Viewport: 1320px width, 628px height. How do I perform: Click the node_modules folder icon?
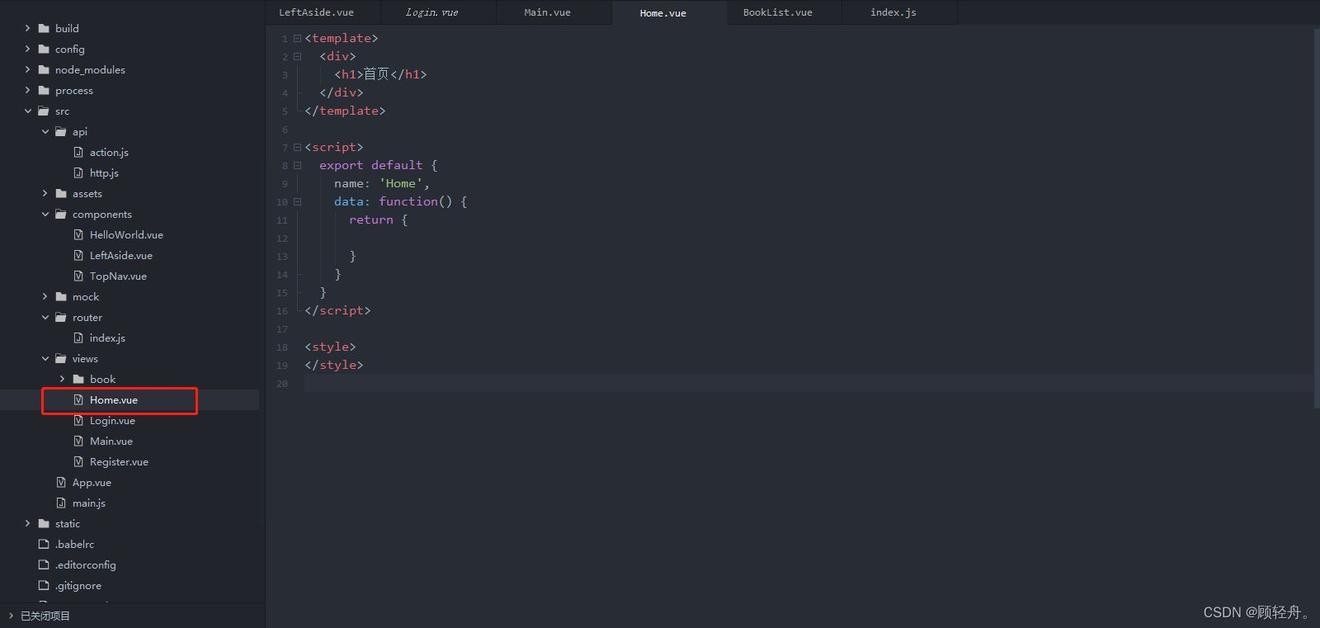[x=44, y=70]
